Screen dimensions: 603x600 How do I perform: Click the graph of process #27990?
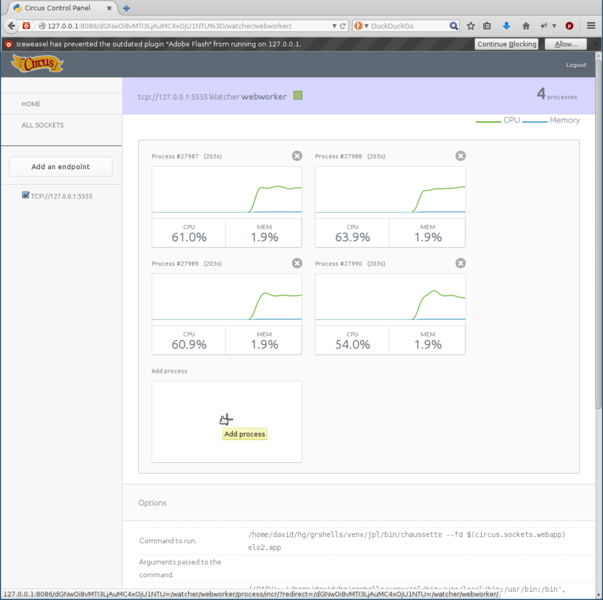(390, 300)
